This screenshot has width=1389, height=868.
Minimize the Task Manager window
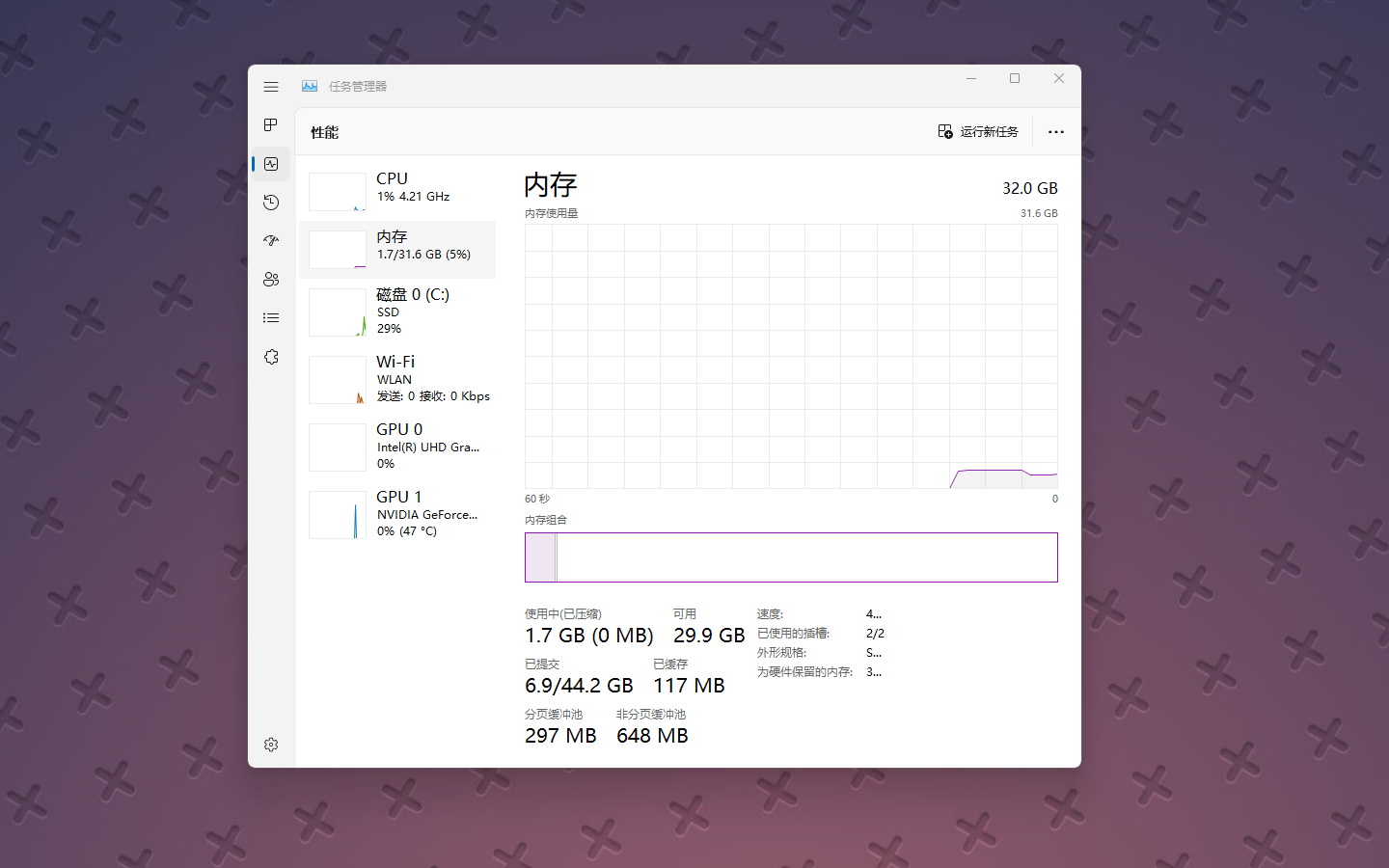point(971,78)
